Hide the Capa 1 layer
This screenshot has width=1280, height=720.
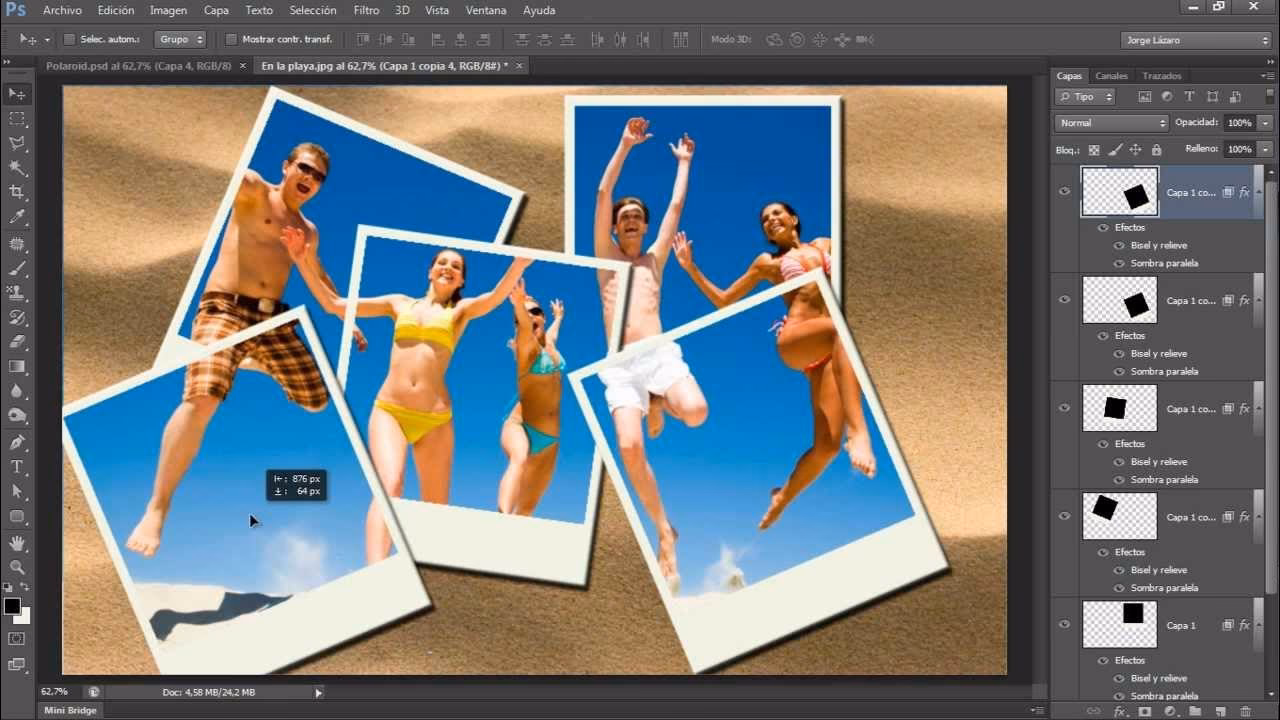(x=1064, y=624)
